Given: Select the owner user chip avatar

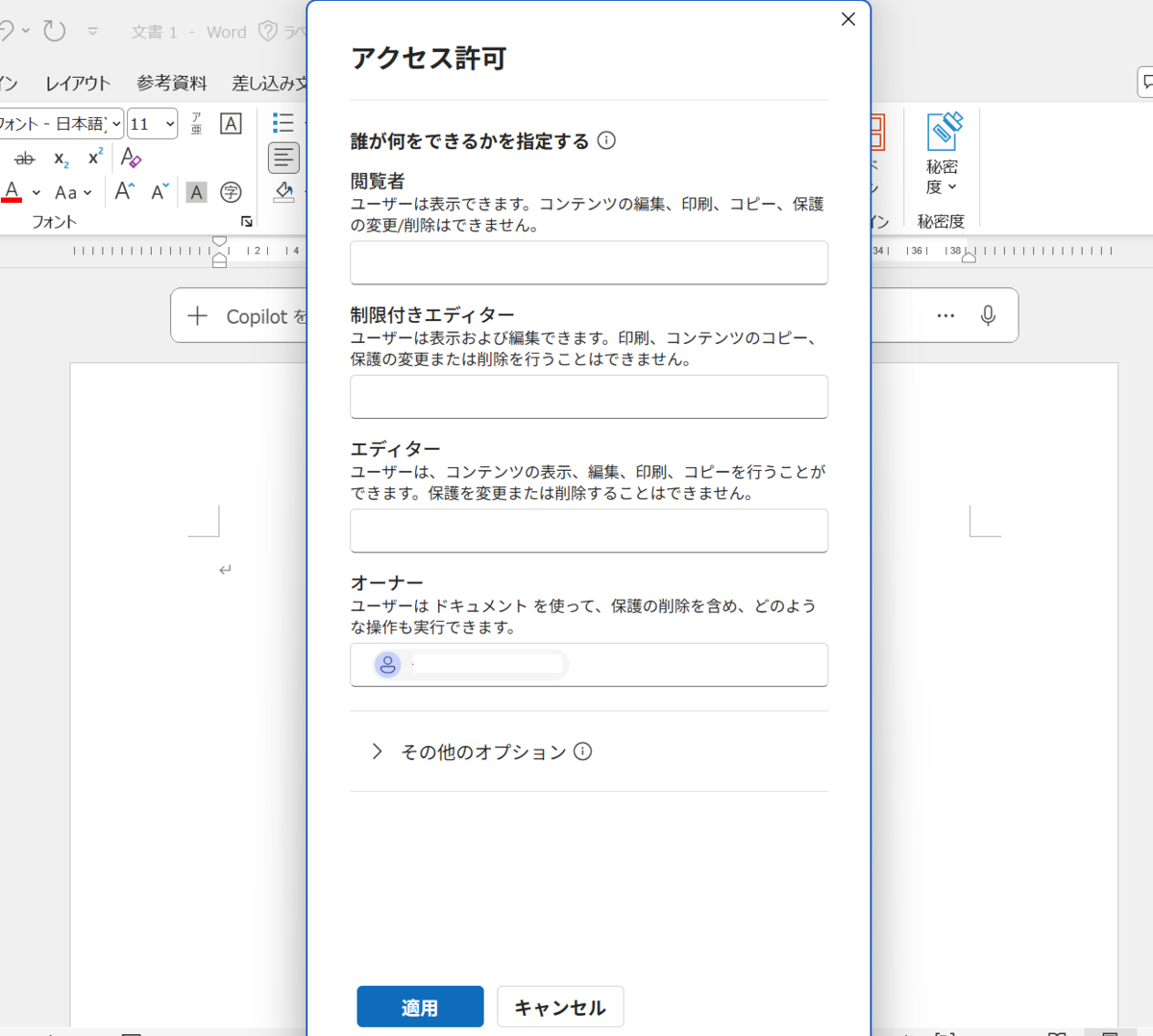Looking at the screenshot, I should pyautogui.click(x=387, y=665).
